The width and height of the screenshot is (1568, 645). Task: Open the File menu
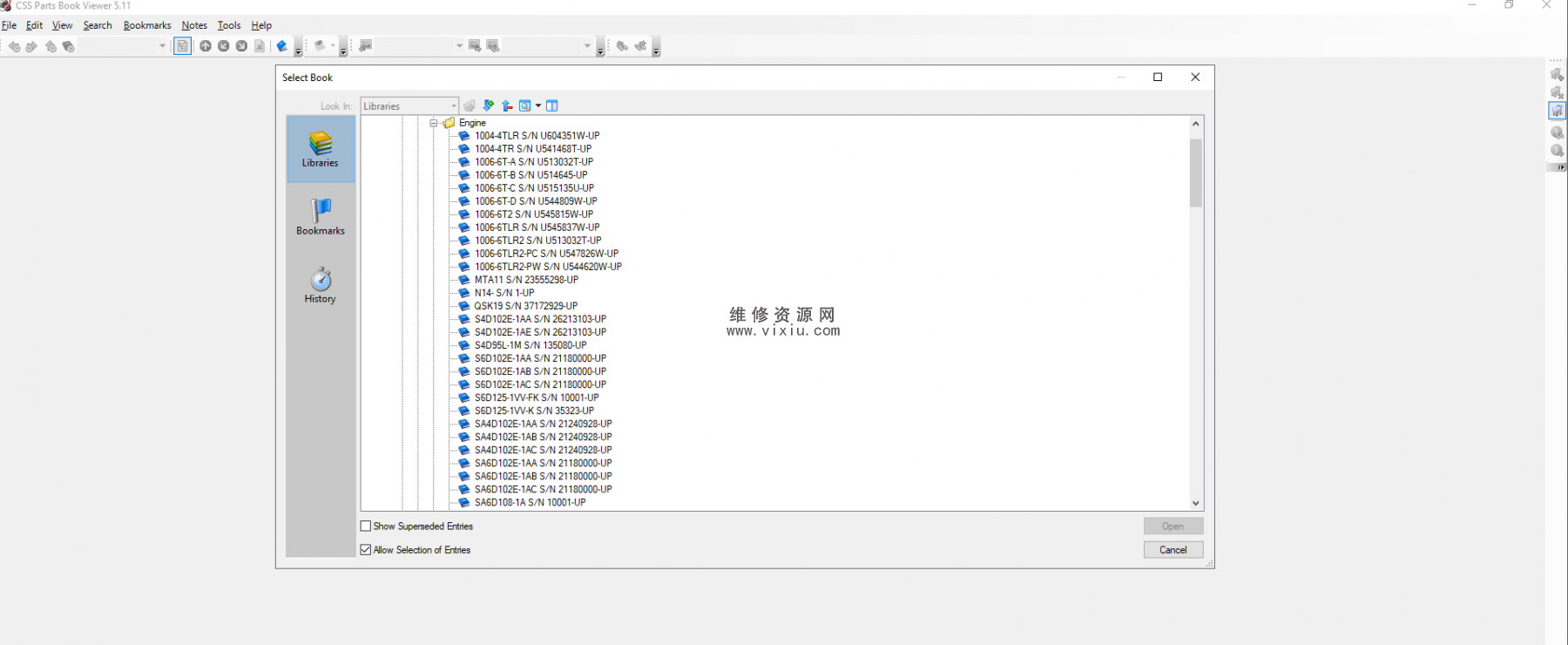point(9,25)
